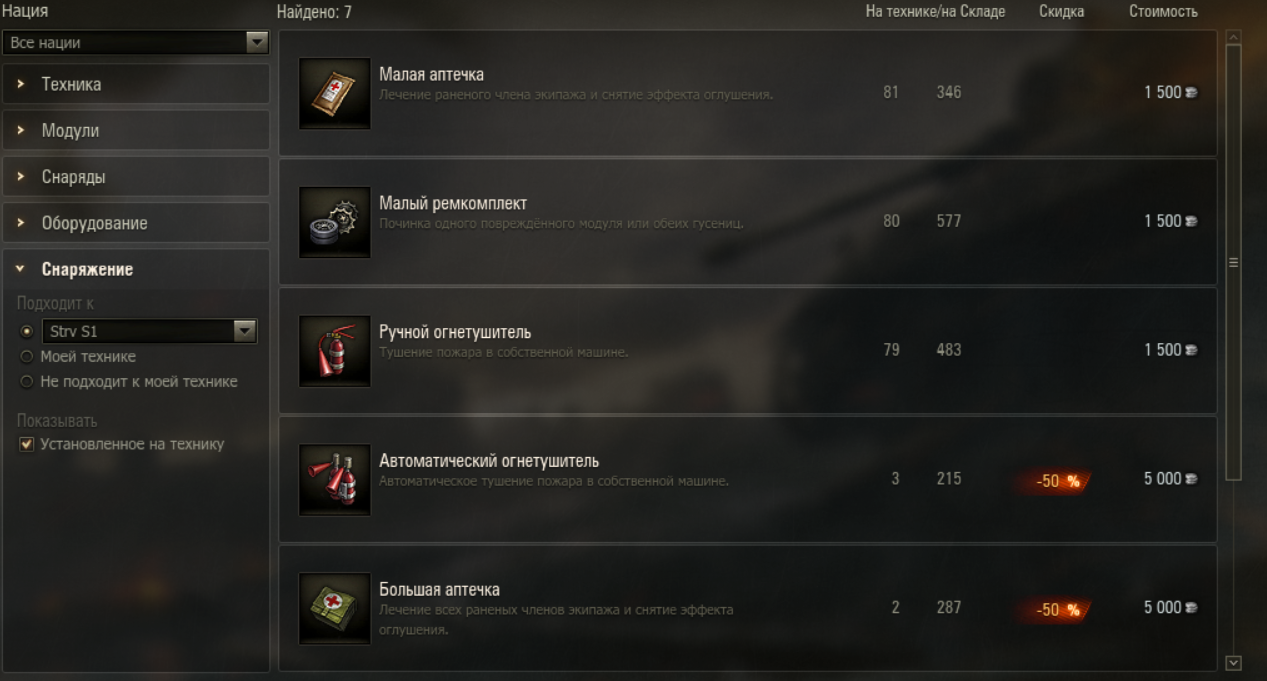The height and width of the screenshot is (681, 1267).
Task: Open the Оборудование category
Action: [x=136, y=223]
